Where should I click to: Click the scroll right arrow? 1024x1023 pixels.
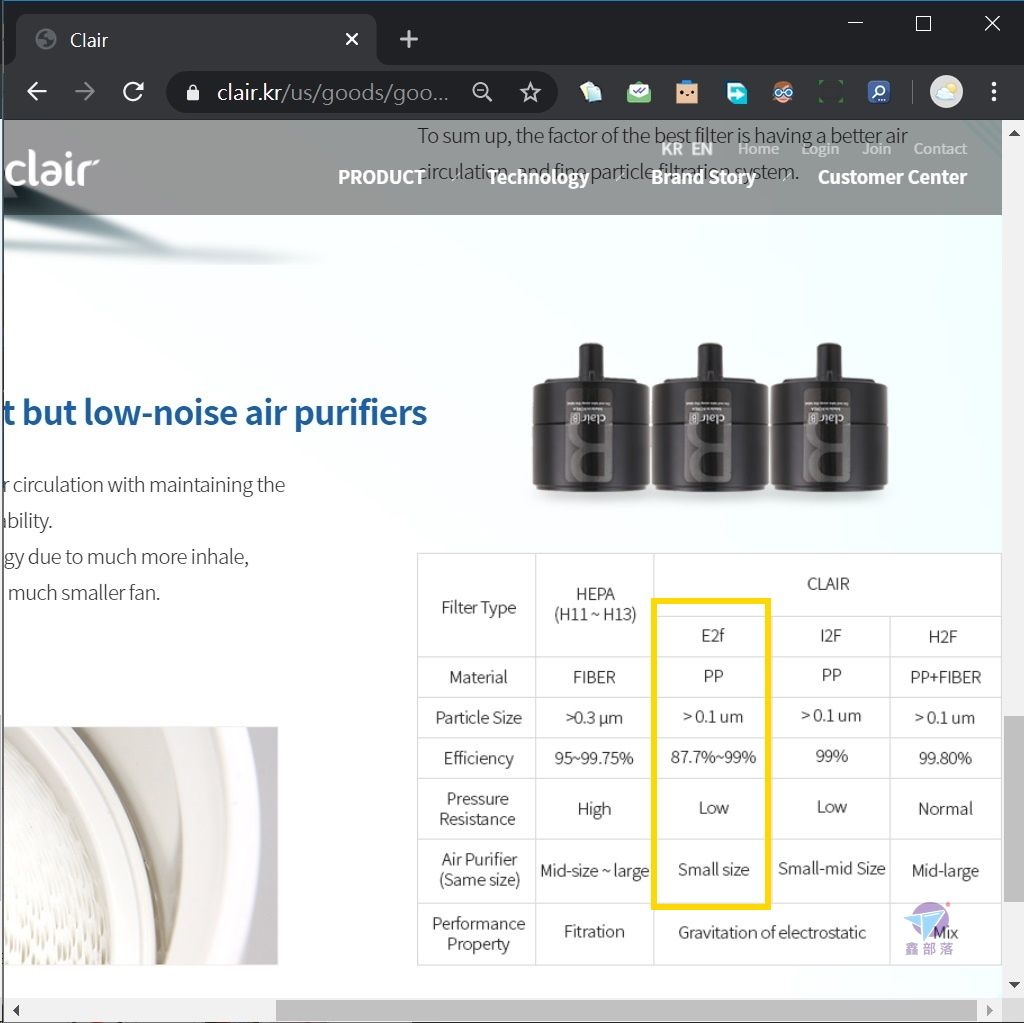point(989,1010)
